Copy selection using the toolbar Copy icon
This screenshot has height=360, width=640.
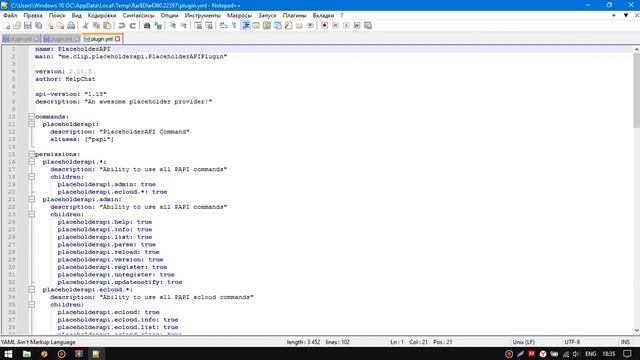click(x=96, y=26)
